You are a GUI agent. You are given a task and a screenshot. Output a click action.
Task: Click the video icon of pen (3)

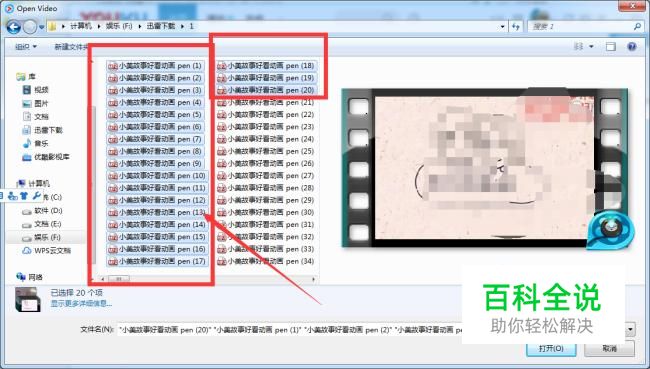coord(113,90)
